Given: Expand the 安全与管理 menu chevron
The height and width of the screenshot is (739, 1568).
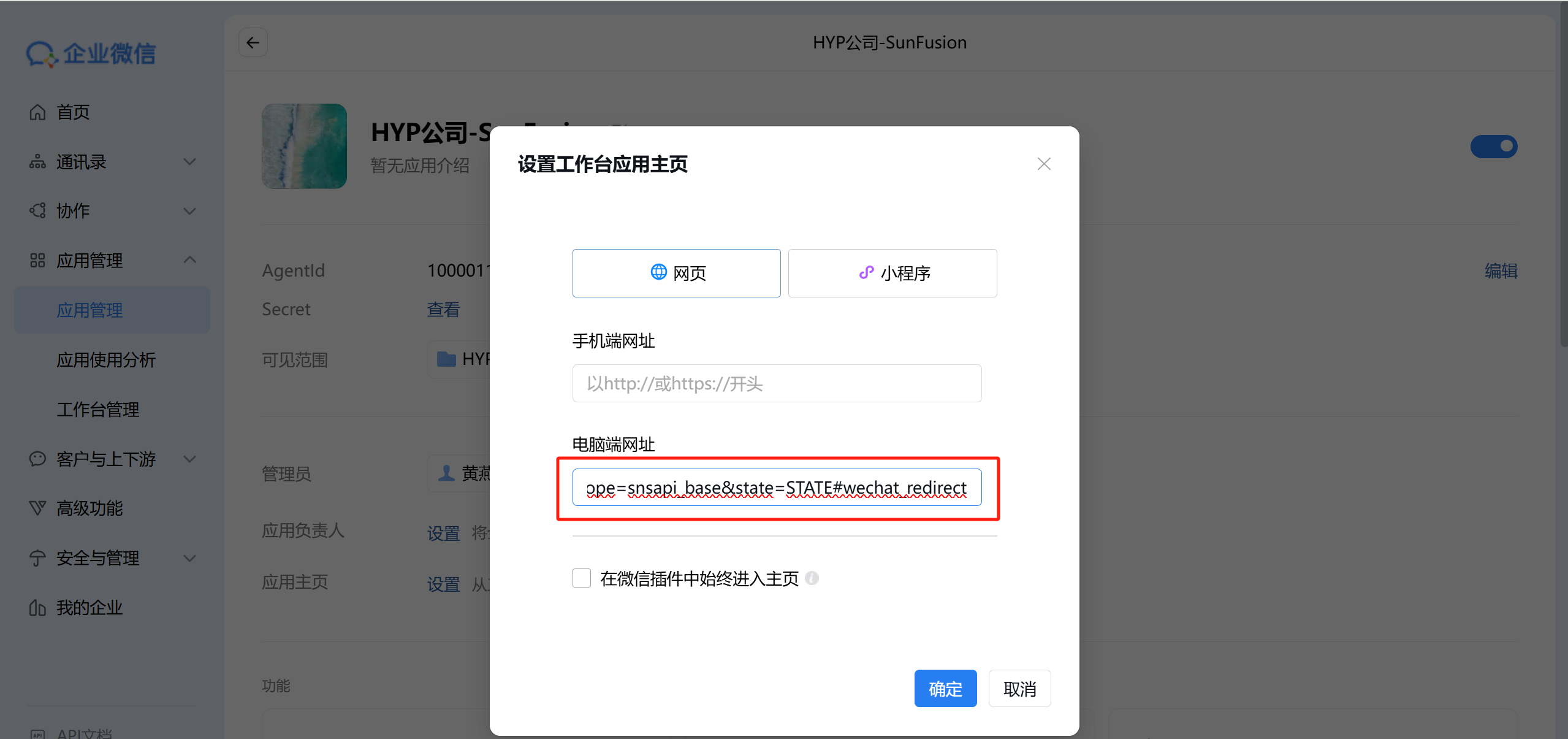Looking at the screenshot, I should point(190,558).
